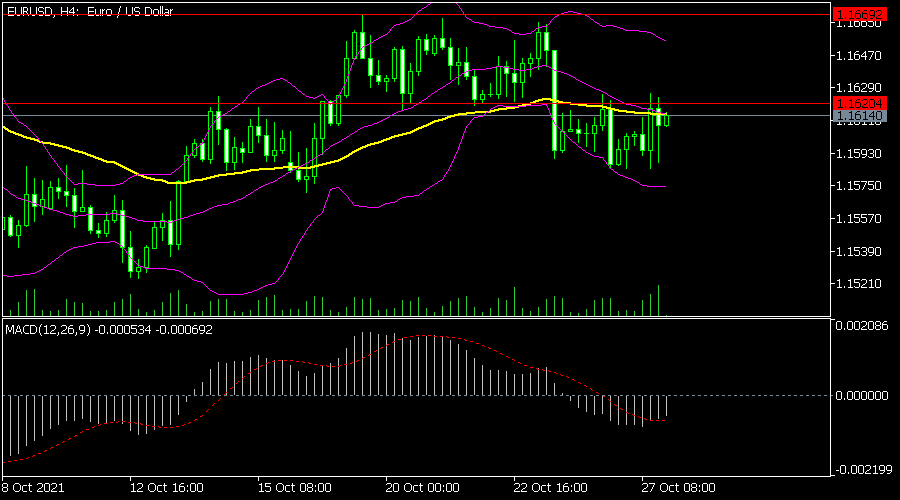Click the current price label 1.16140
Screen dimensions: 900x500
(859, 115)
